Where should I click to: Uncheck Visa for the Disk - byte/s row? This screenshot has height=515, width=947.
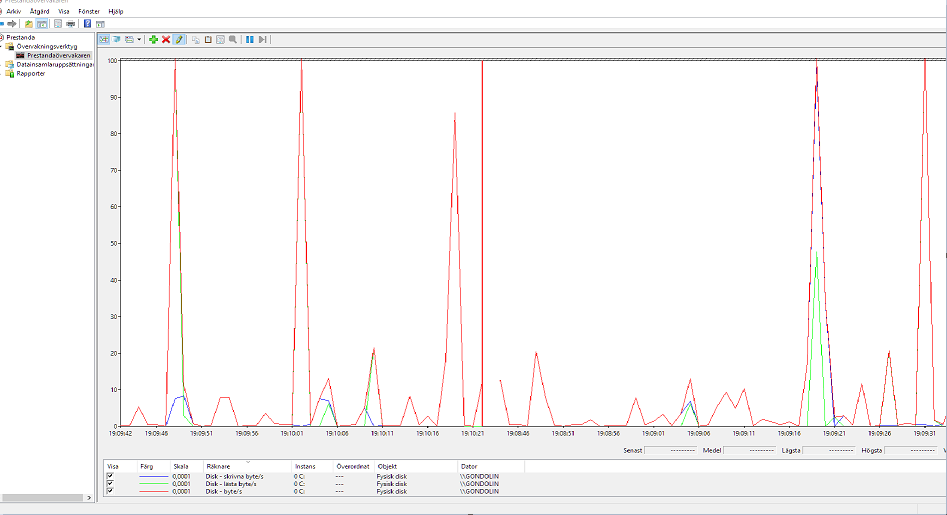pos(110,491)
